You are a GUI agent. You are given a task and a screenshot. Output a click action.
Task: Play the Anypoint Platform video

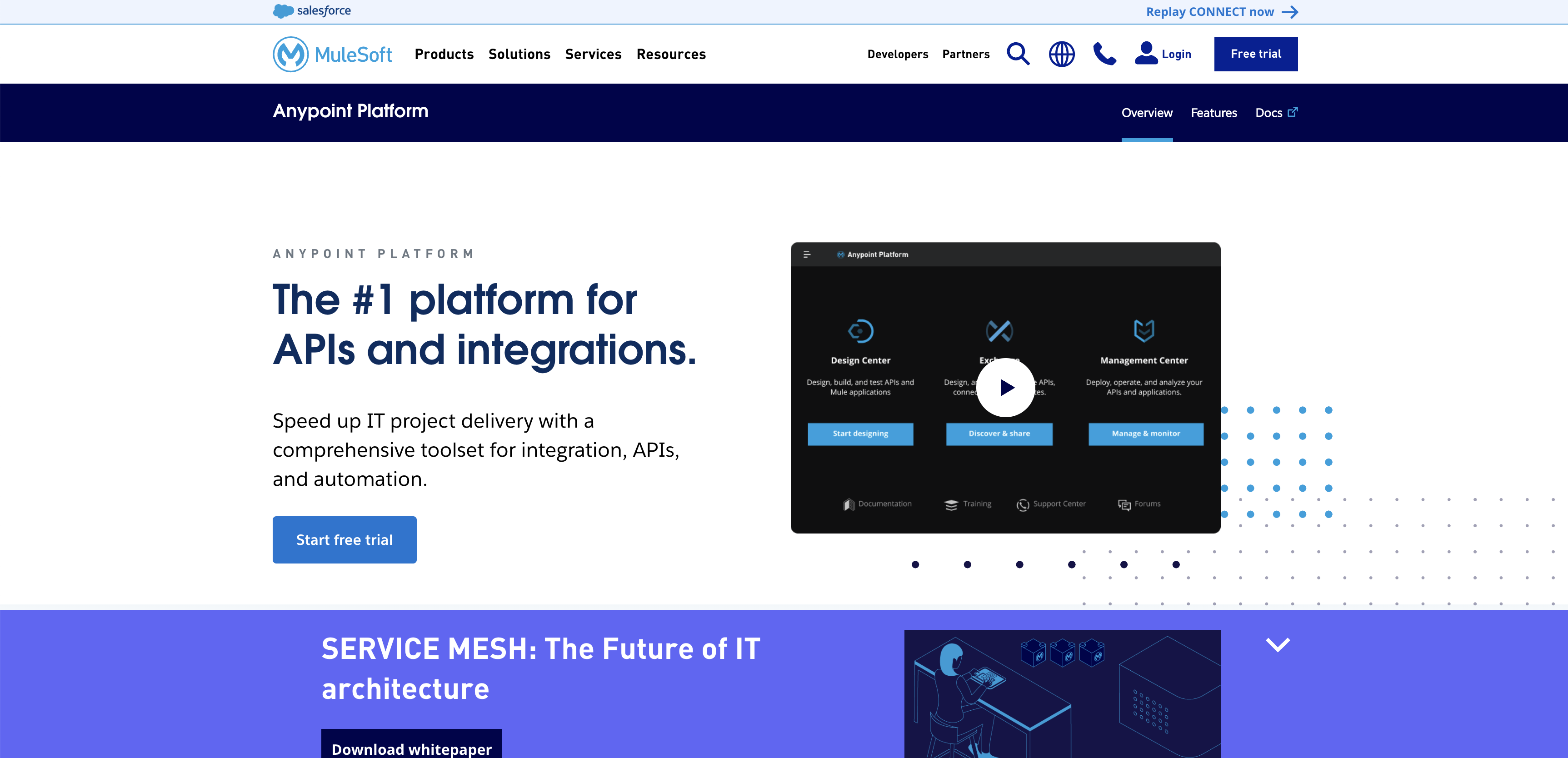(x=1005, y=387)
